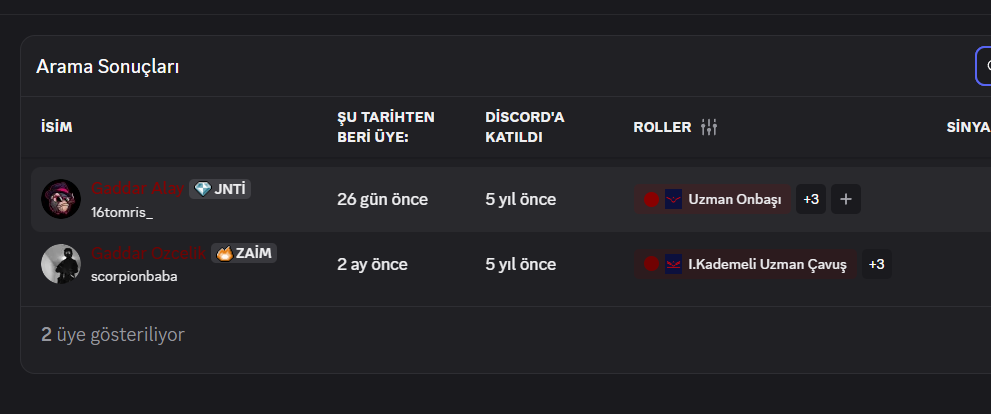Open the Gaddar Alay member name
991x414 pixels.
coord(138,188)
